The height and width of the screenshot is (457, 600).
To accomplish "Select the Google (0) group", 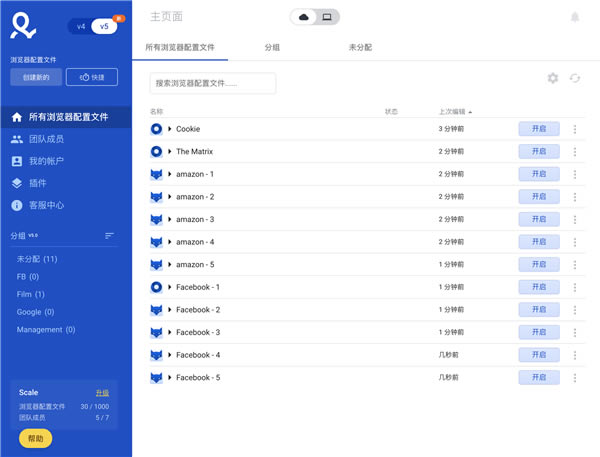I will coord(35,312).
